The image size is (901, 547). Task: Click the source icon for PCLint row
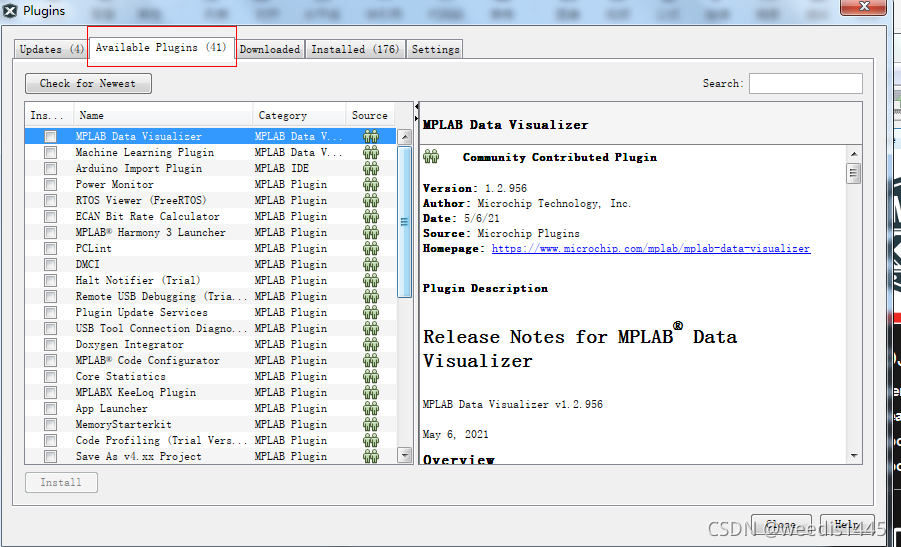tap(371, 248)
